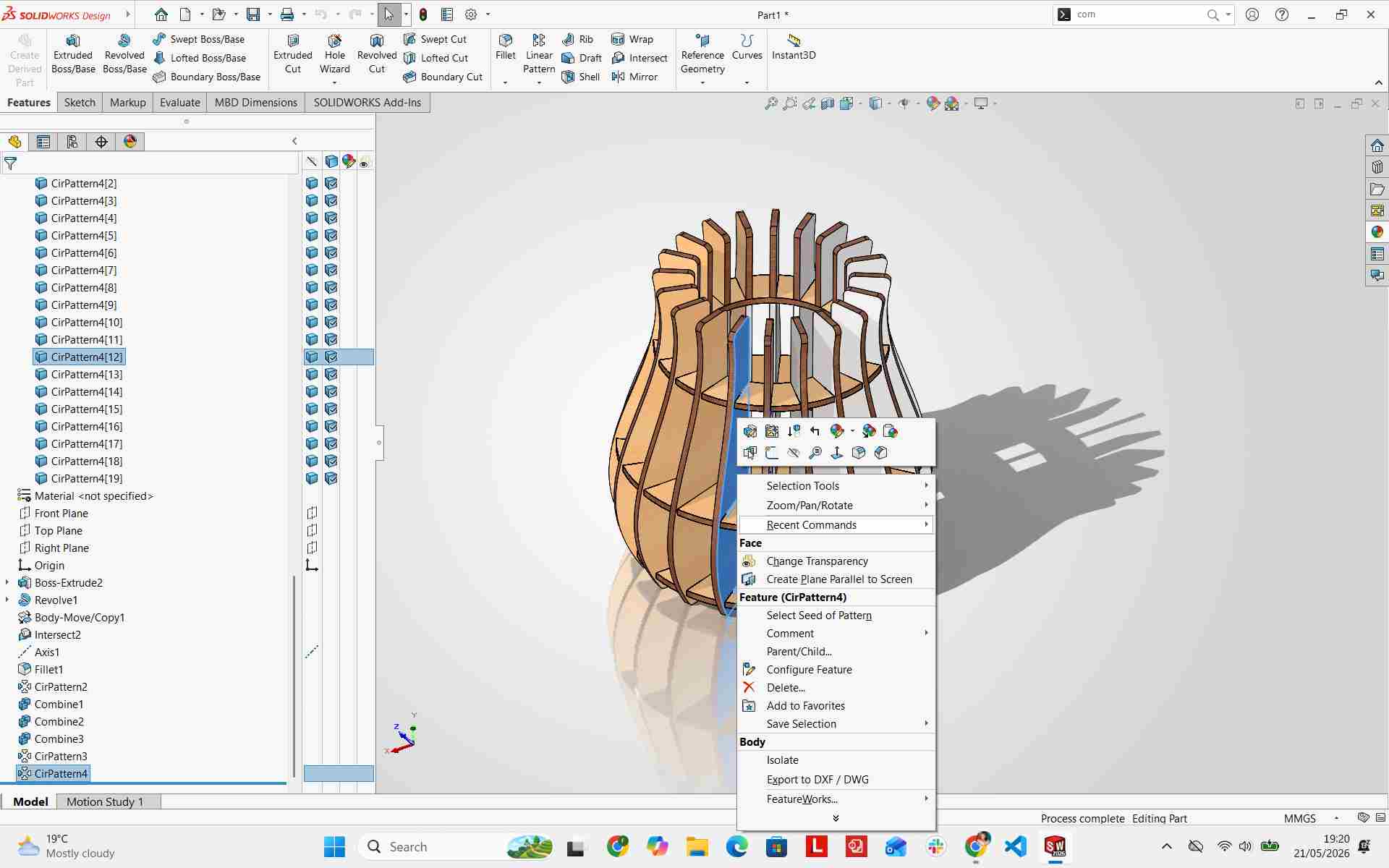Toggle visibility icon for Top Plane
The height and width of the screenshot is (868, 1389).
[x=312, y=530]
